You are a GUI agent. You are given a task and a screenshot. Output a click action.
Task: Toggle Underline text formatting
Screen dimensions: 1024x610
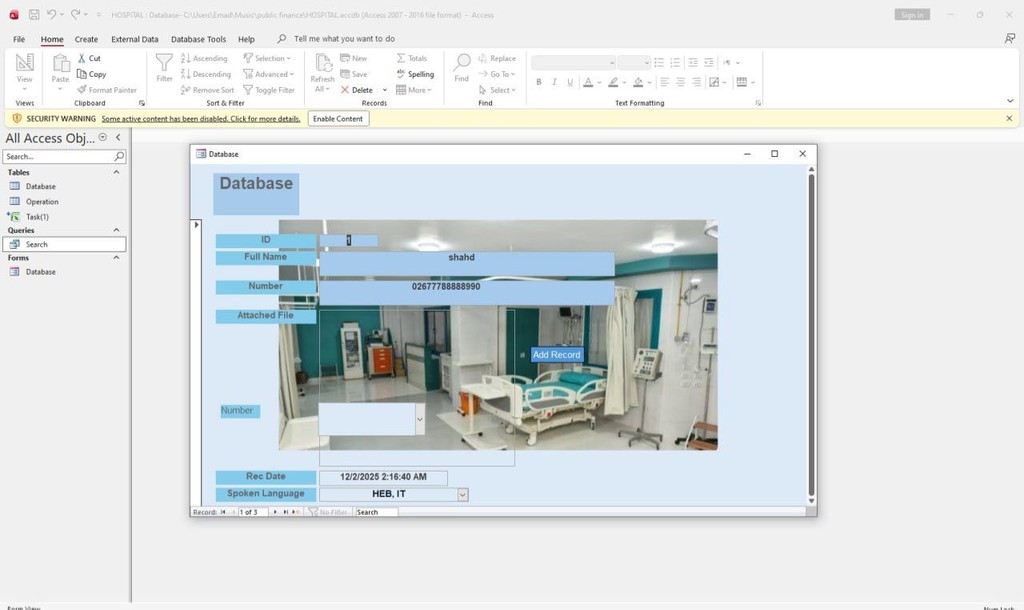coord(570,82)
